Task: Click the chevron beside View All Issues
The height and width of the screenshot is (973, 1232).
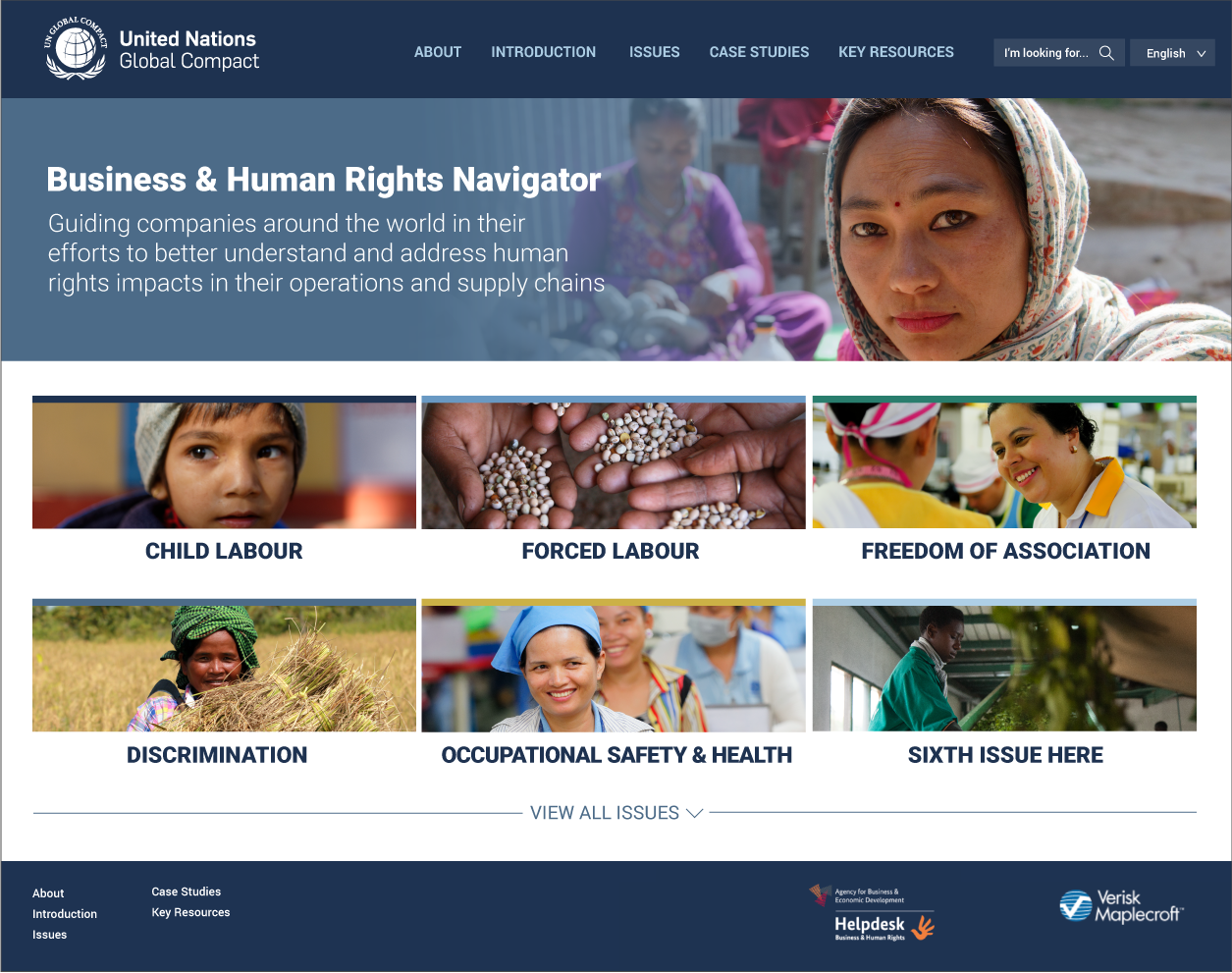Action: 694,813
